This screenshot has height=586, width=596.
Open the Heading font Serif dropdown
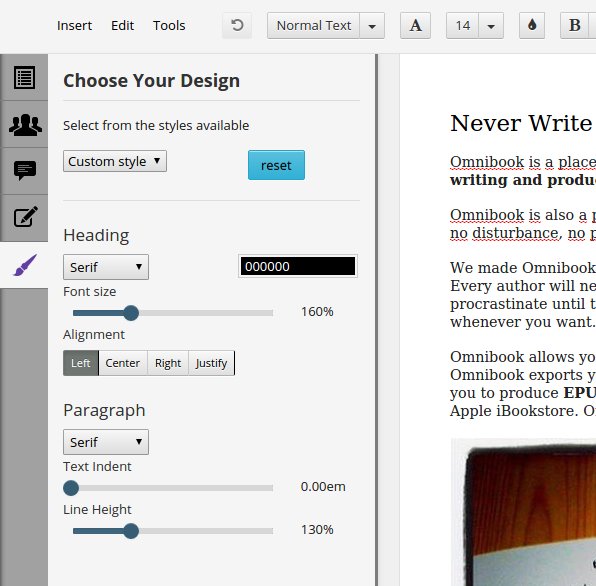tap(106, 267)
